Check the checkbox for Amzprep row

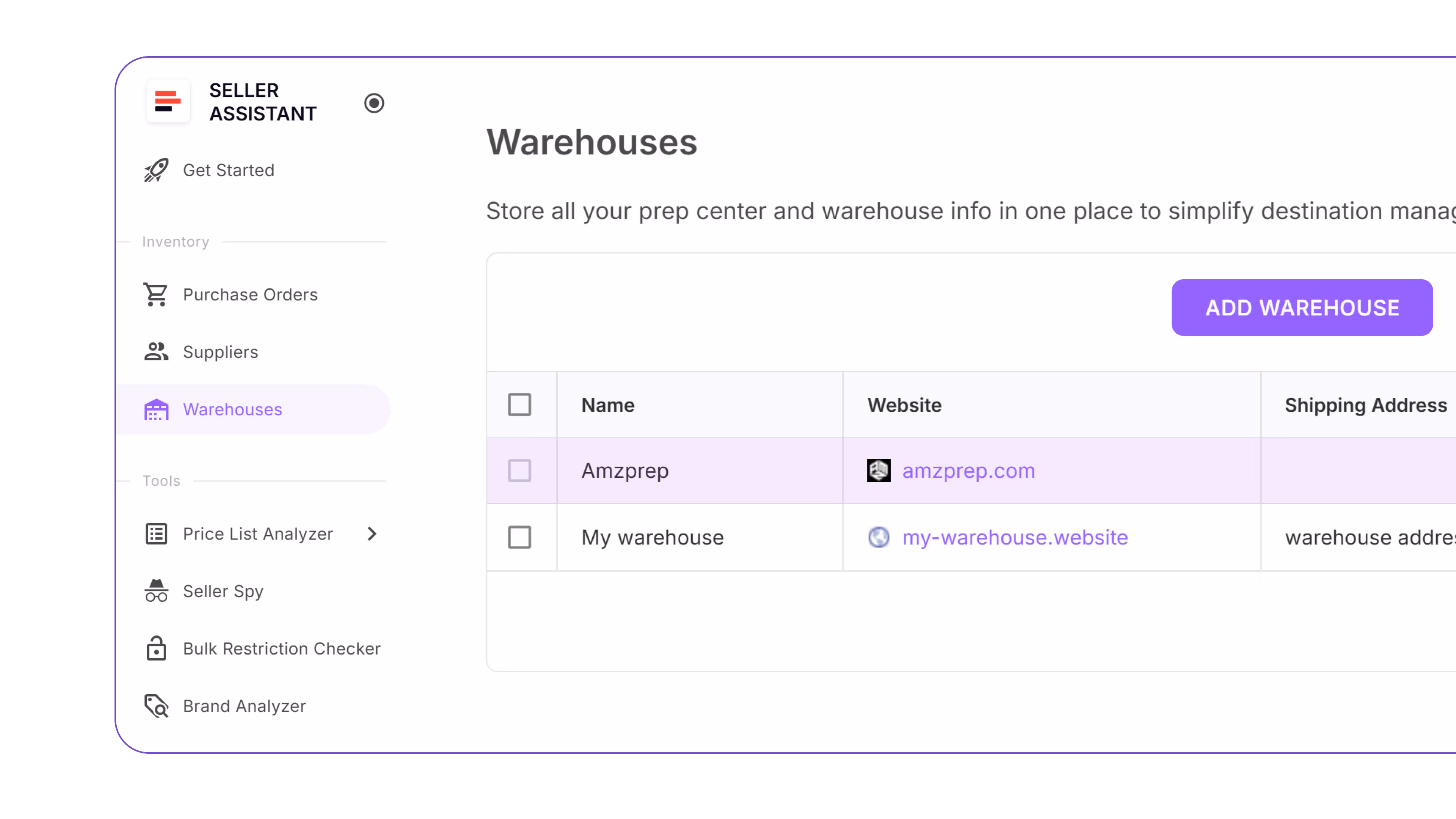520,470
